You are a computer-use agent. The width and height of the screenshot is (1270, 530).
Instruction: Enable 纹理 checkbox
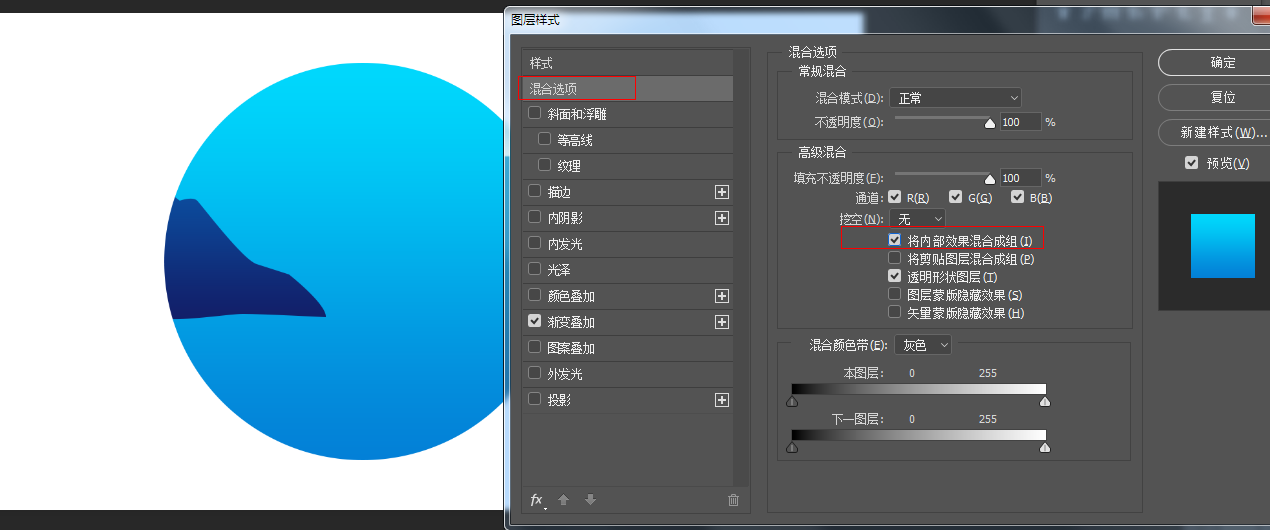(x=544, y=165)
